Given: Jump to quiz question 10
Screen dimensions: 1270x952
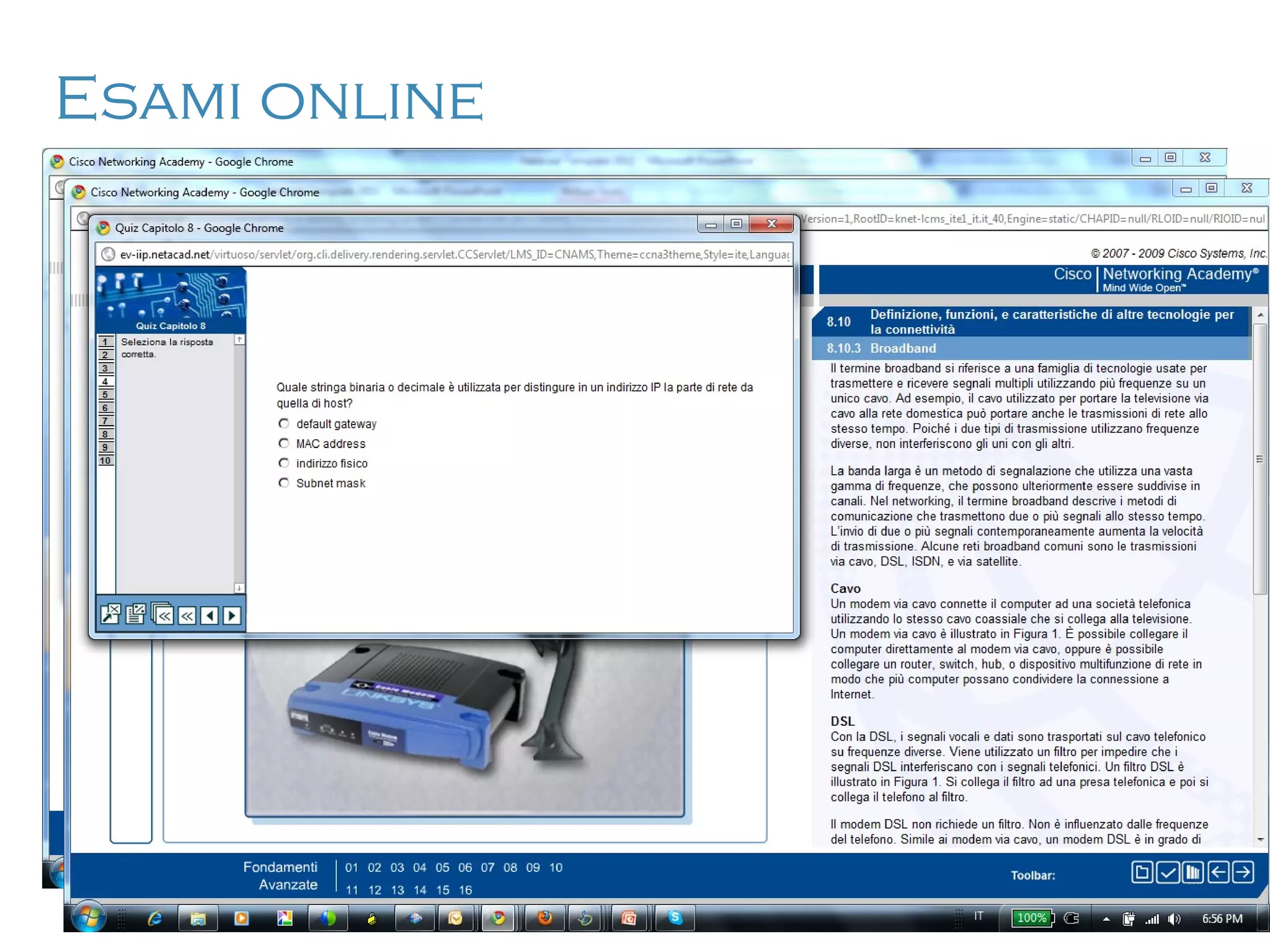Looking at the screenshot, I should click(105, 461).
